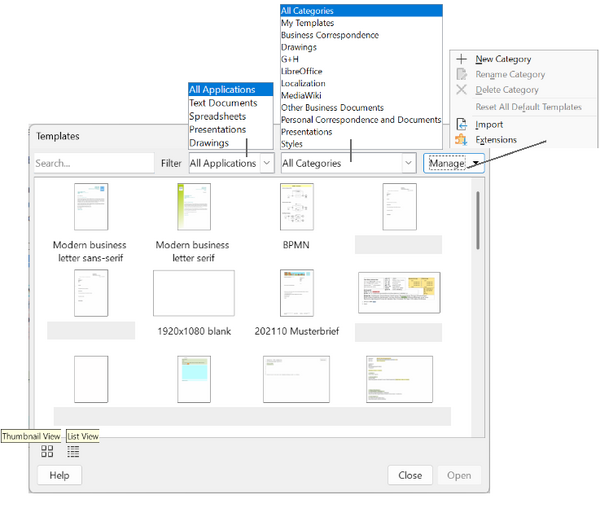
Task: Switch to List View icon
Action: coord(73,451)
